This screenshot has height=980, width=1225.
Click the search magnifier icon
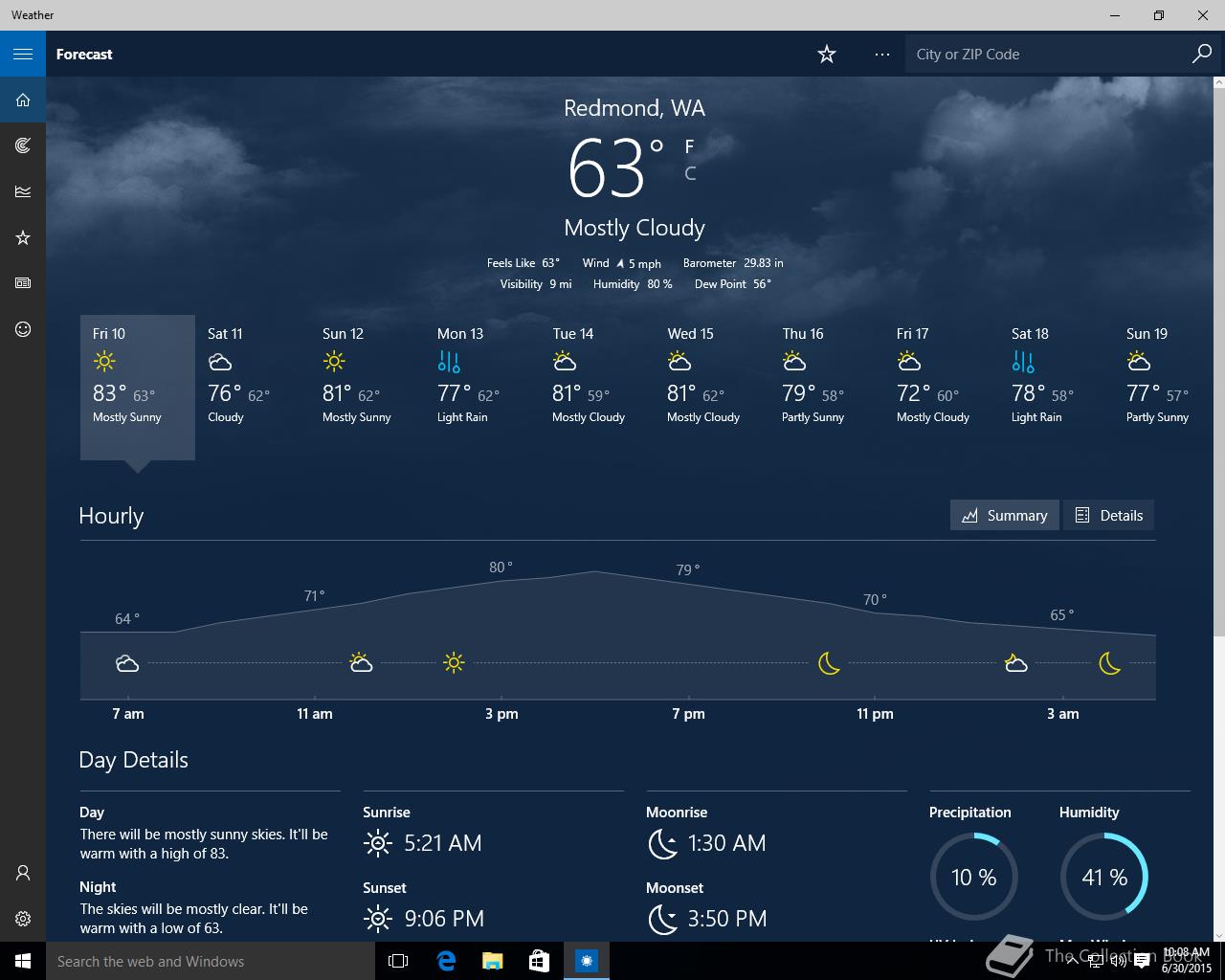pyautogui.click(x=1202, y=54)
